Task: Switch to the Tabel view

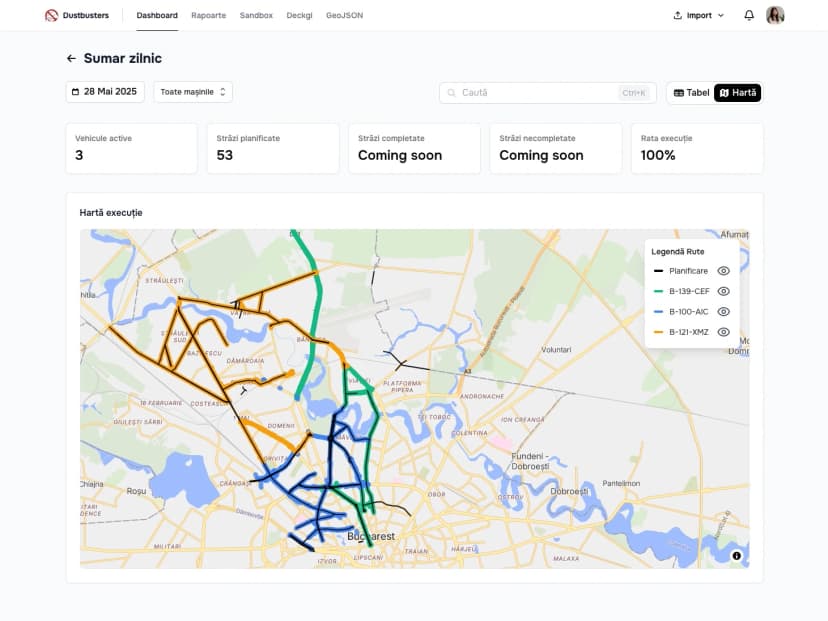Action: [689, 92]
